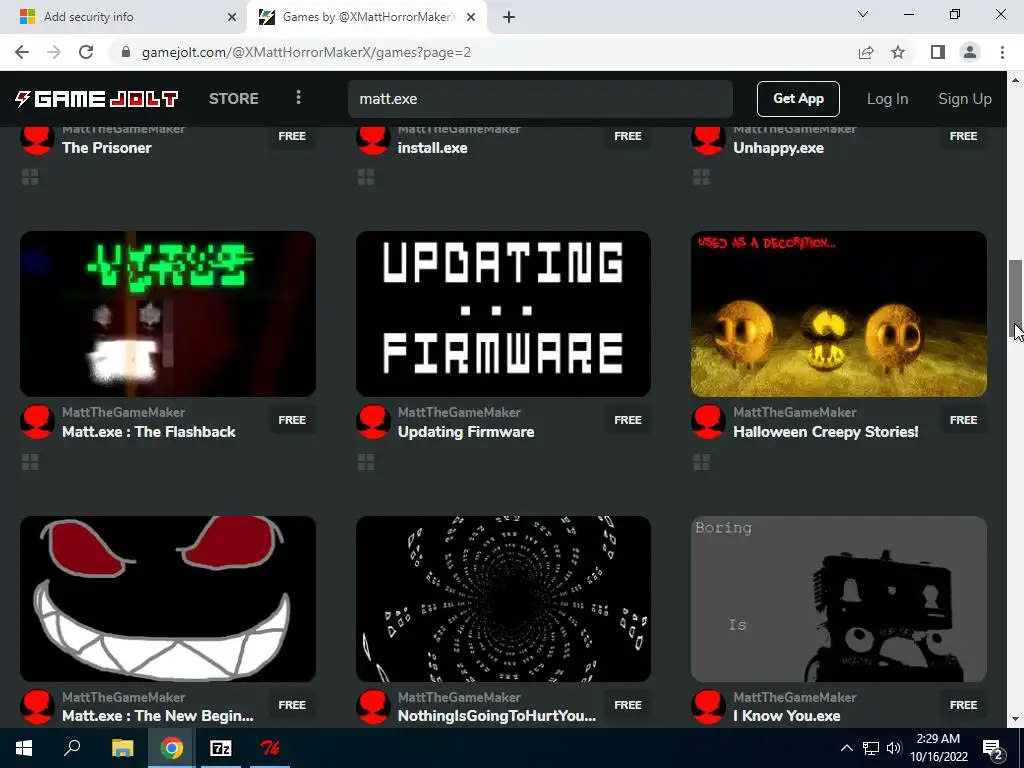Click the avatar beside The Prisoner
This screenshot has height=768, width=1024.
point(37,138)
